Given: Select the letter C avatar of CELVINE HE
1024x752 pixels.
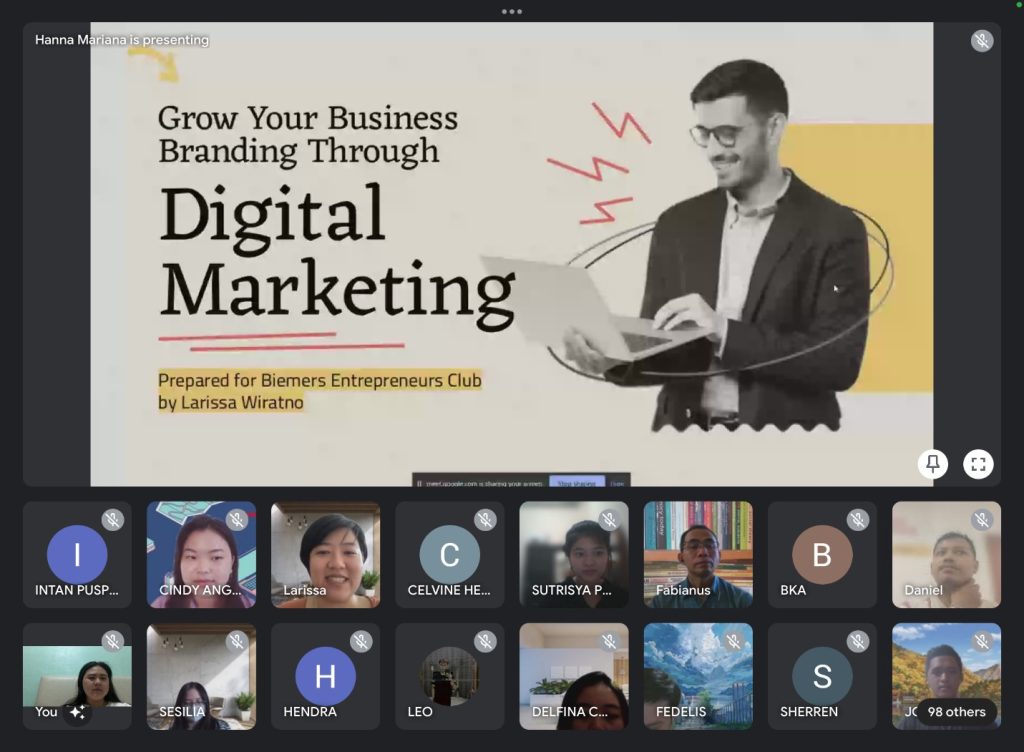Looking at the screenshot, I should (449, 554).
